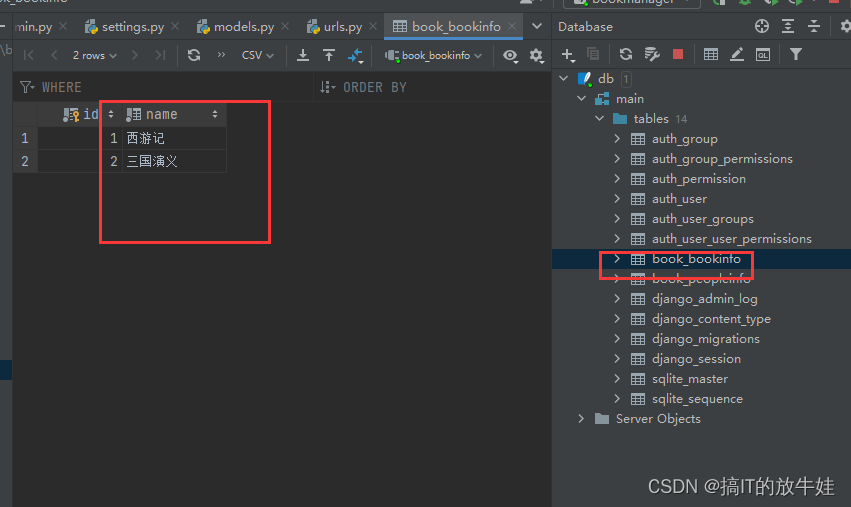Image resolution: width=851 pixels, height=507 pixels.
Task: Select the book_bookinfo table in tree
Action: click(696, 259)
